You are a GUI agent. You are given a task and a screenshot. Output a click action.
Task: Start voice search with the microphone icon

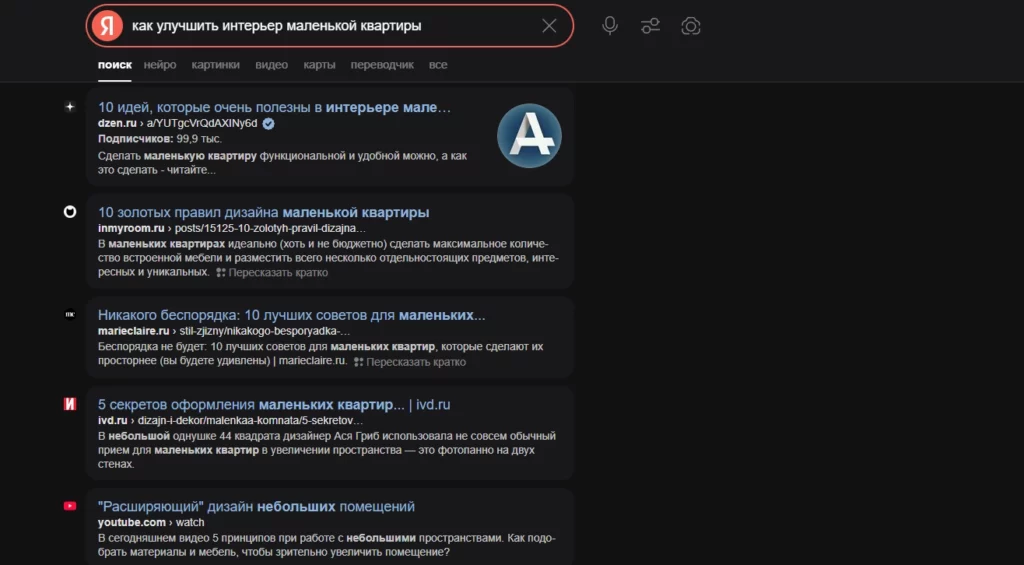pos(610,26)
